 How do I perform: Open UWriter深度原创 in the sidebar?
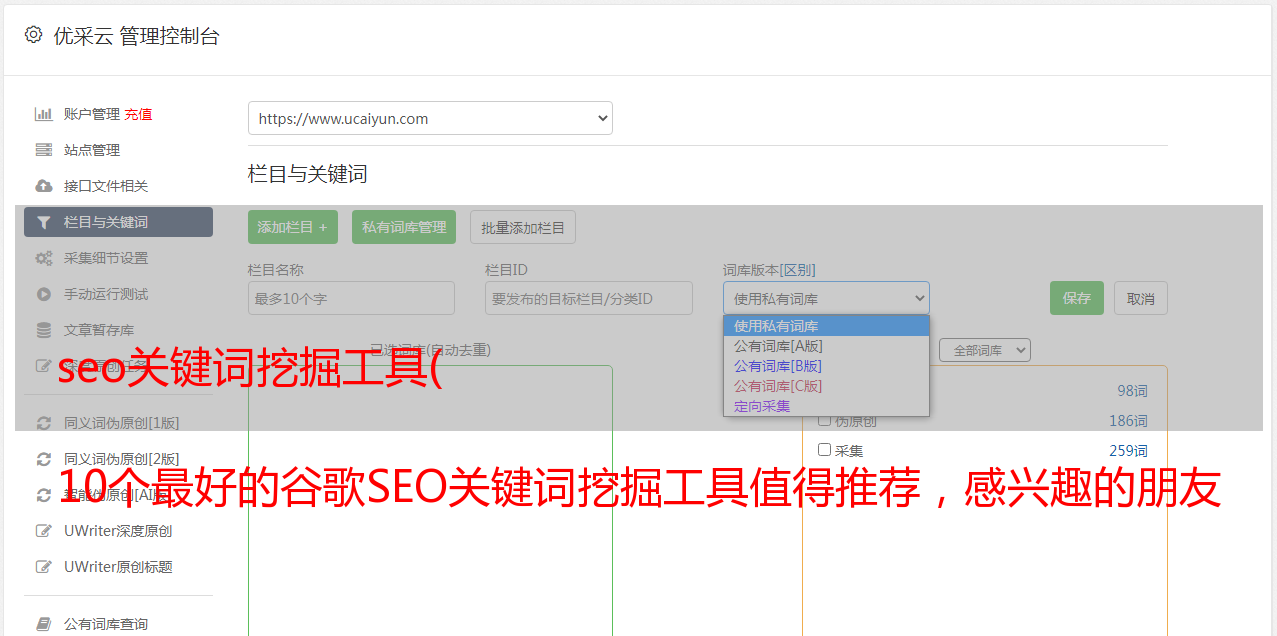click(118, 531)
